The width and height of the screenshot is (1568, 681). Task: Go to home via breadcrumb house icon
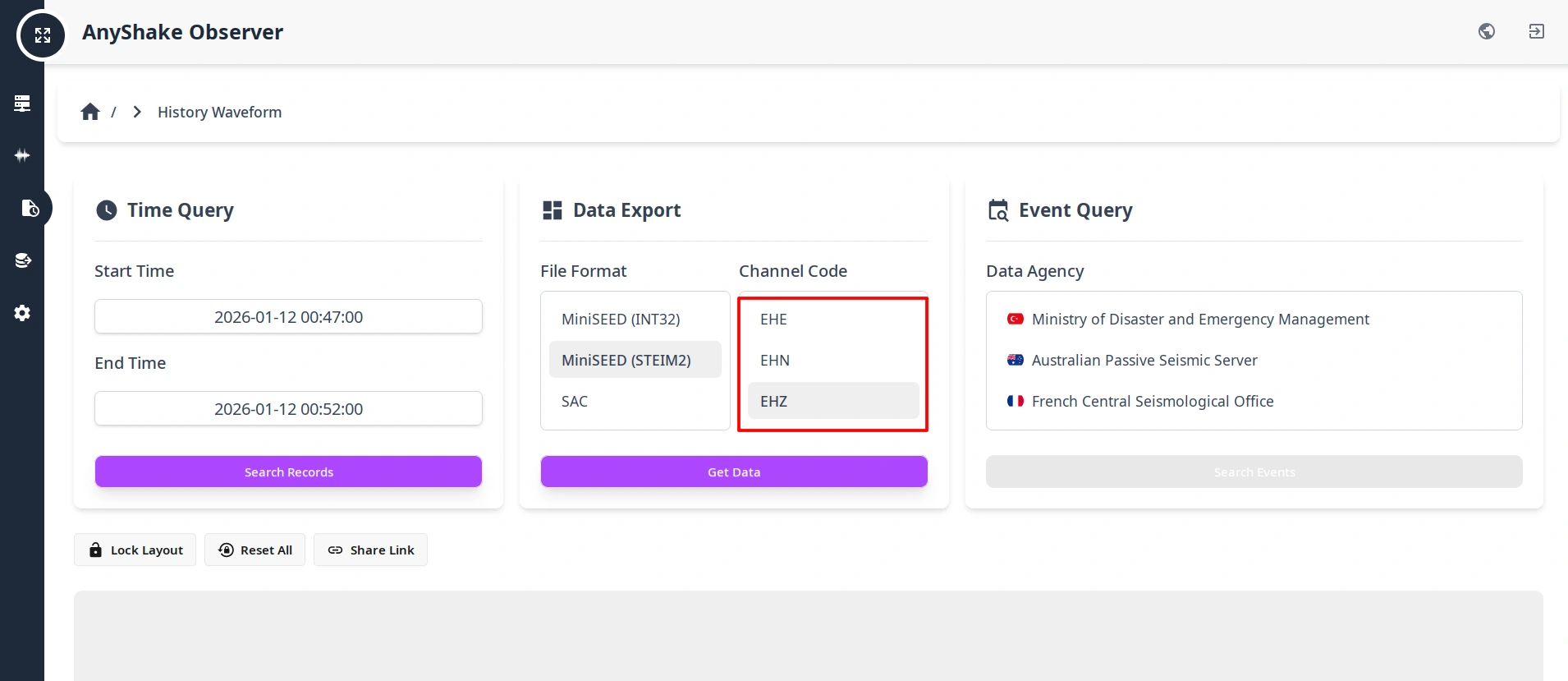tap(90, 112)
